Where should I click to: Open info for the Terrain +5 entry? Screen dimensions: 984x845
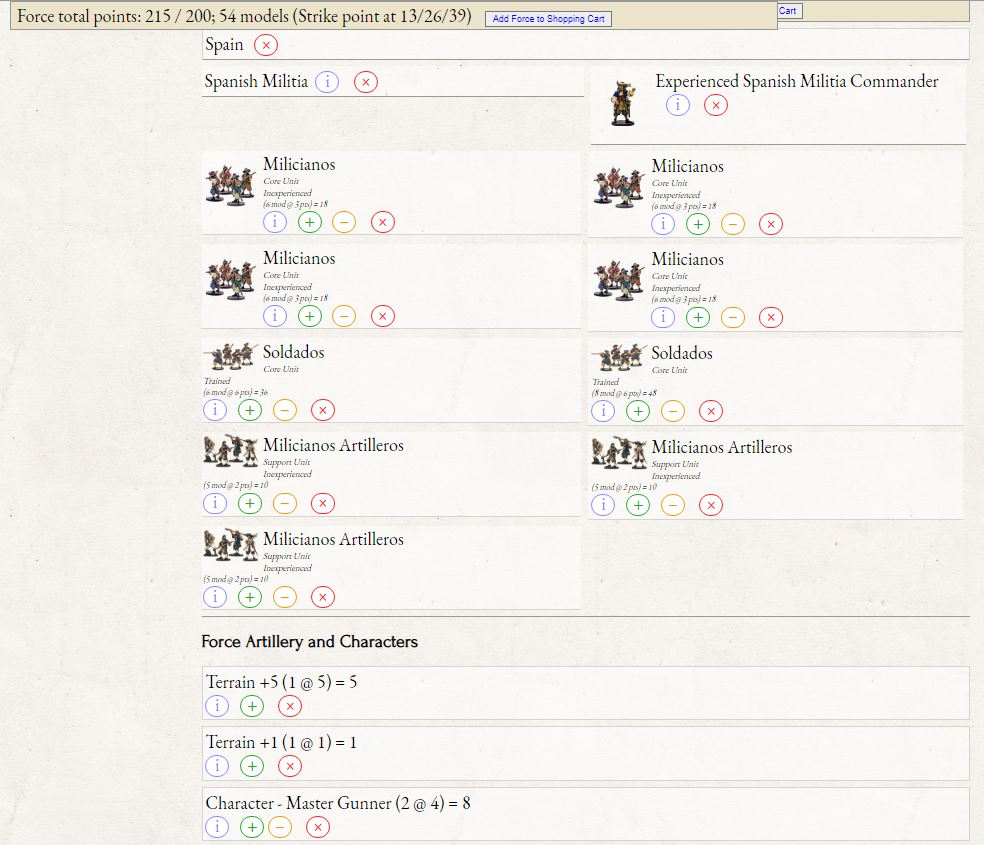(217, 706)
